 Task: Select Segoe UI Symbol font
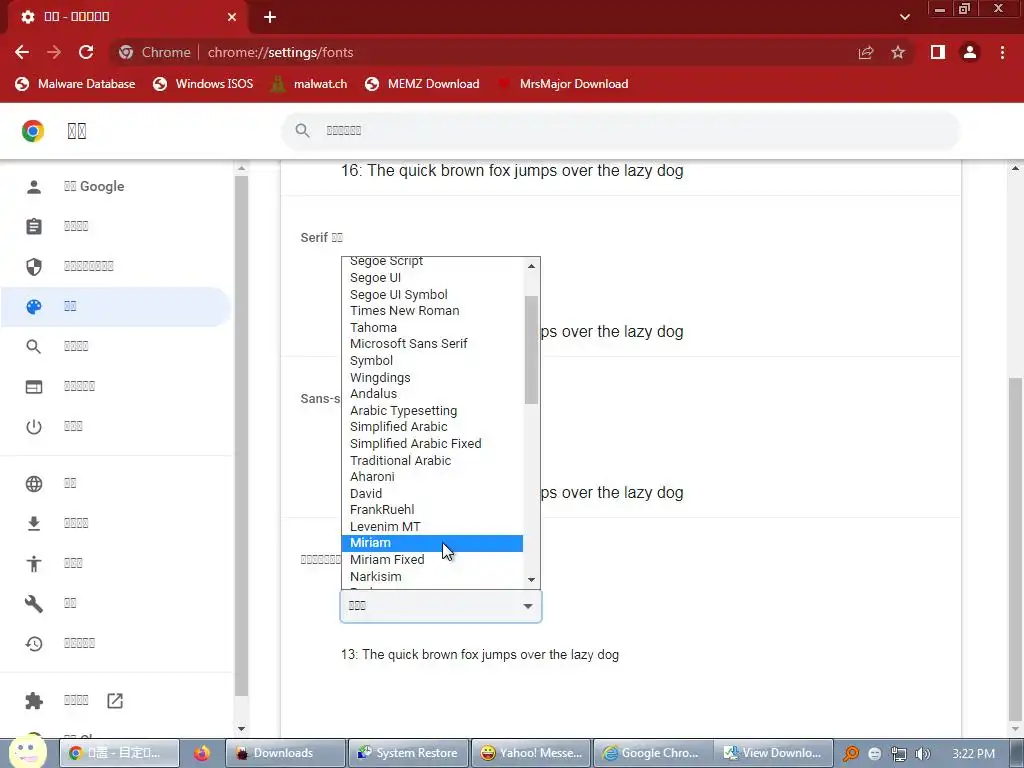[432, 295]
